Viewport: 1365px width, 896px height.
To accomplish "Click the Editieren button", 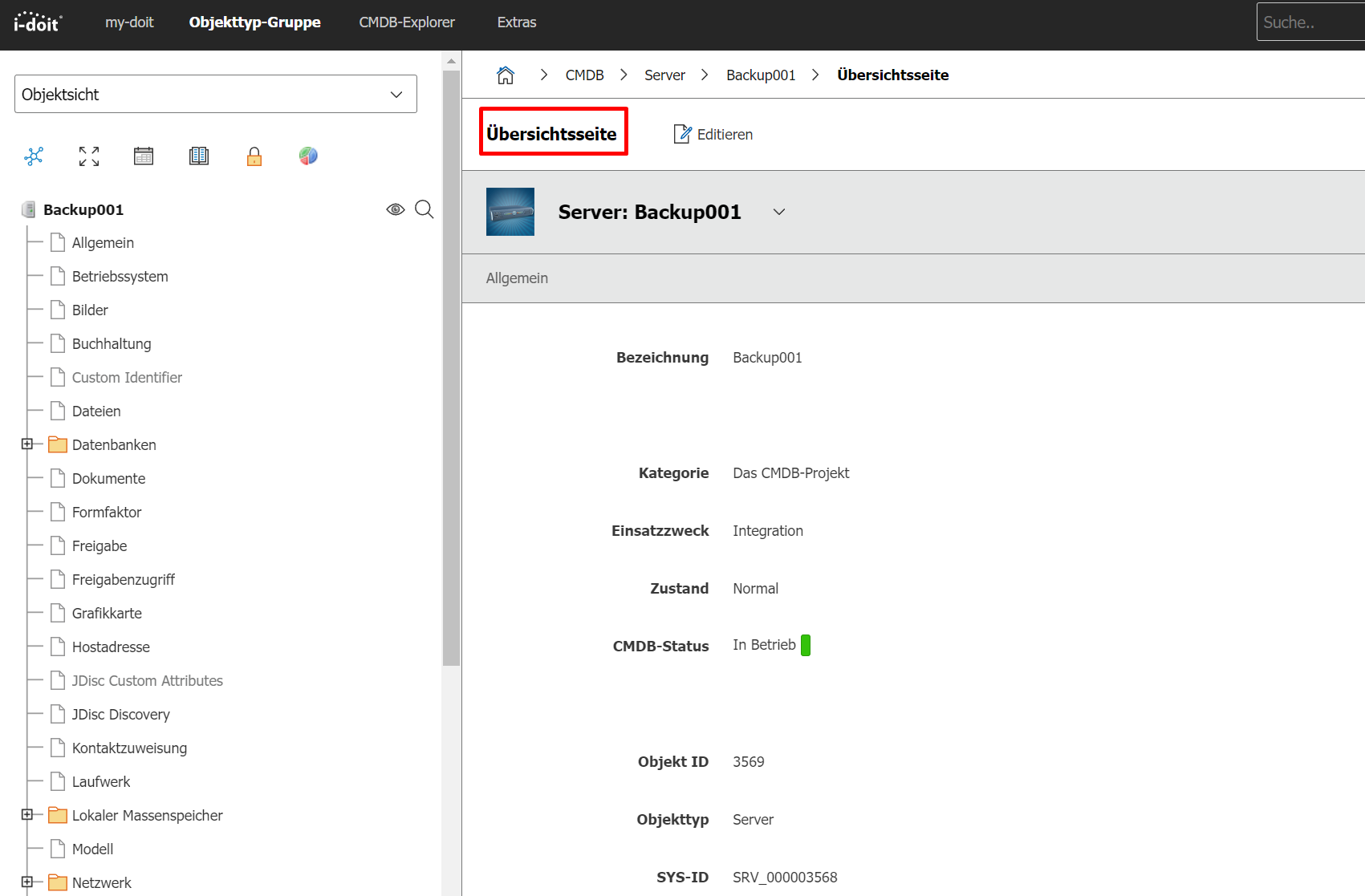I will 713,134.
